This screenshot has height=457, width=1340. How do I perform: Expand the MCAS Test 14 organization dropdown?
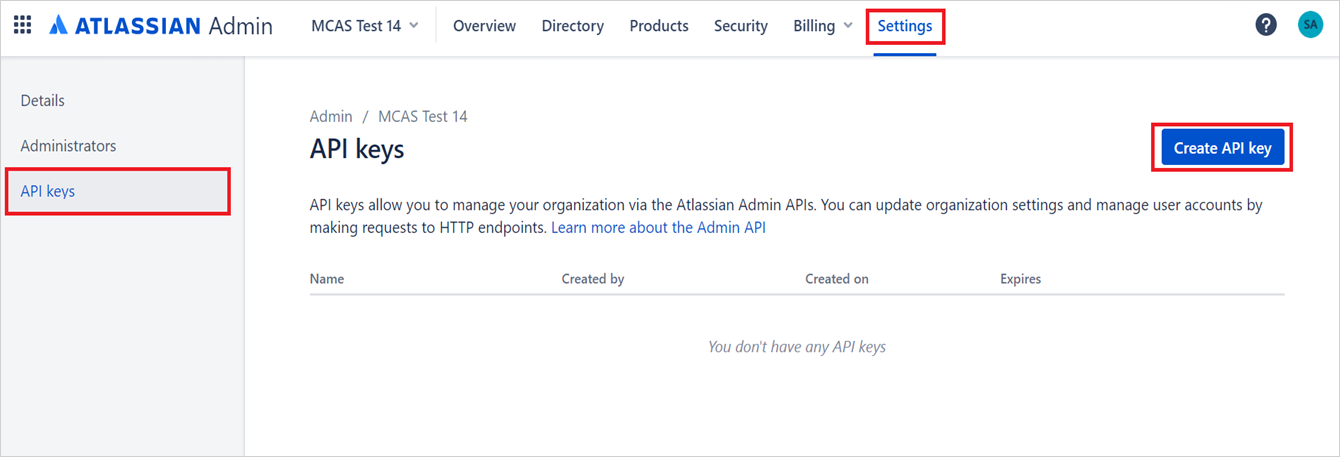coord(365,26)
